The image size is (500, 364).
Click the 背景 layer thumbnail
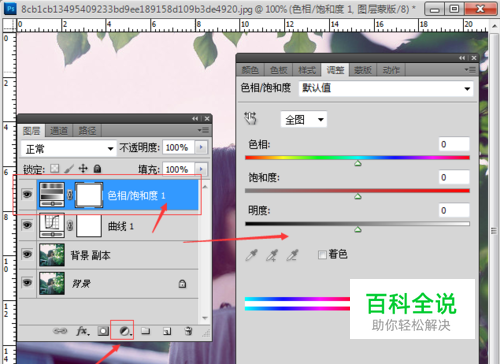tap(52, 283)
